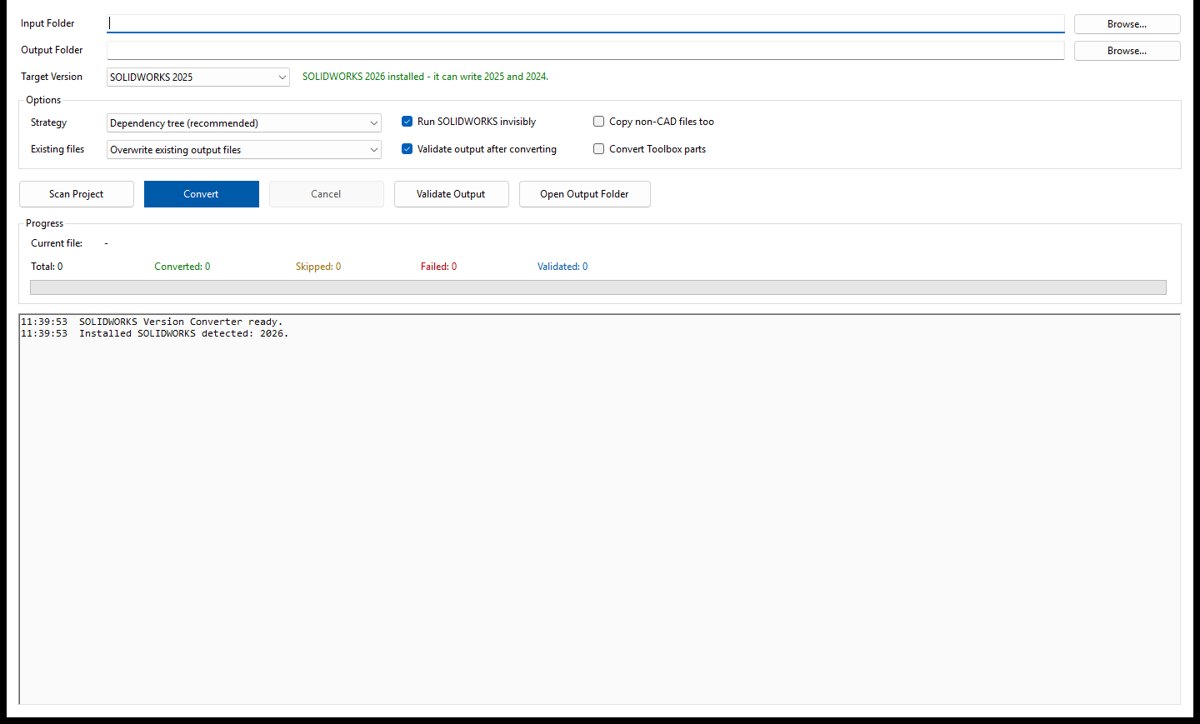Image resolution: width=1200 pixels, height=724 pixels.
Task: Click the Validate Output button
Action: [451, 194]
